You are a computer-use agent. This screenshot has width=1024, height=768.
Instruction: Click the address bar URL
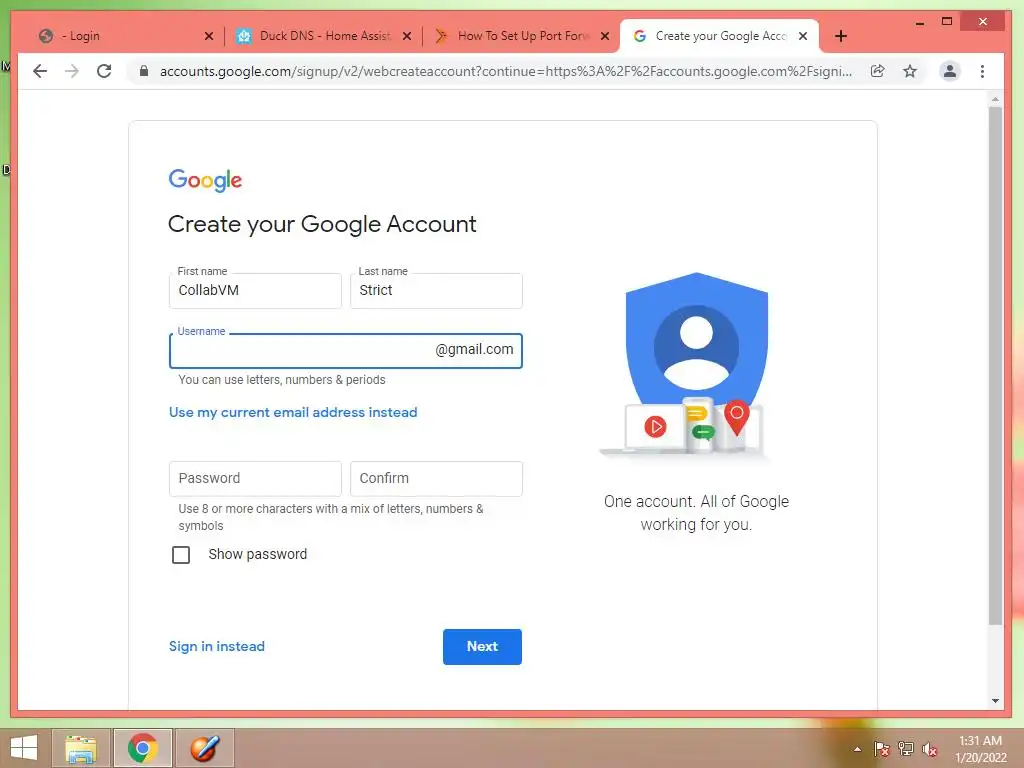coord(505,71)
